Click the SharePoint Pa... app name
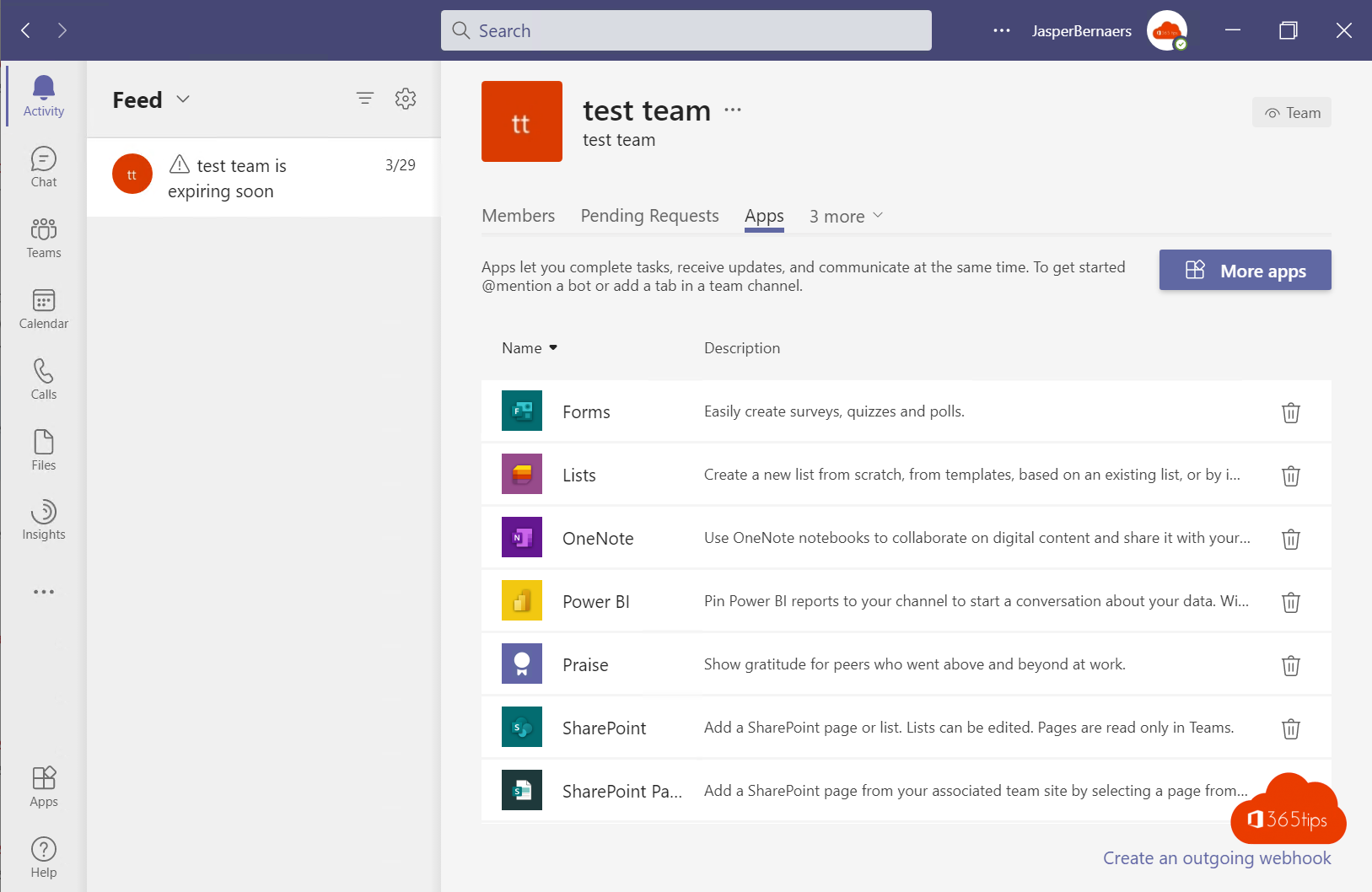Image resolution: width=1372 pixels, height=892 pixels. pos(622,792)
